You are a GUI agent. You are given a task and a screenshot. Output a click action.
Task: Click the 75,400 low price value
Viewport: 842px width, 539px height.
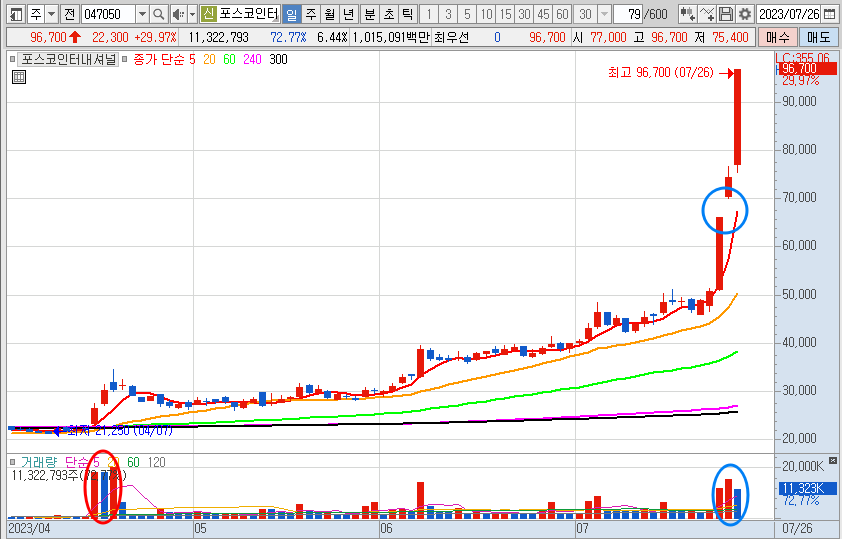[730, 37]
